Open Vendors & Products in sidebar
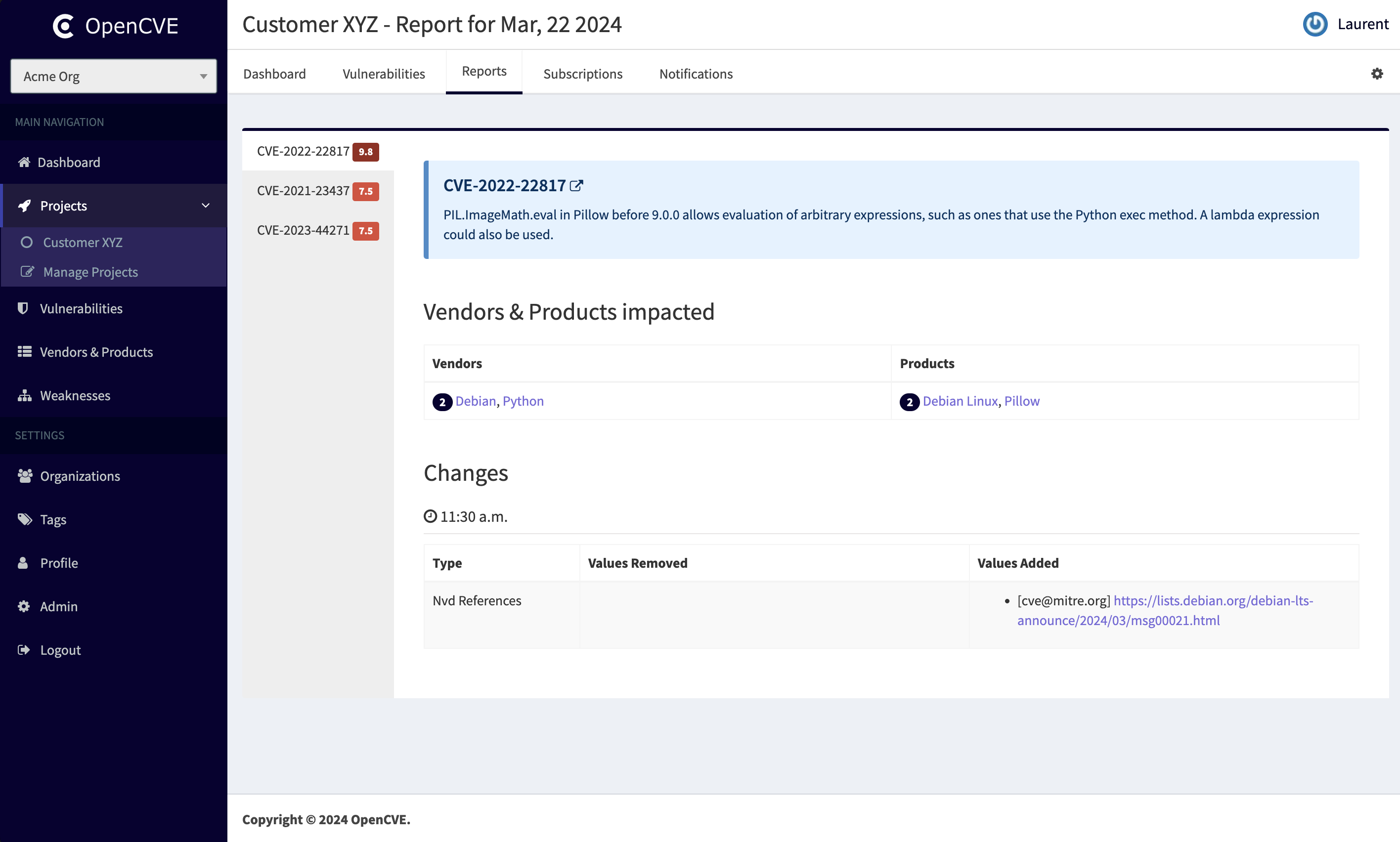Viewport: 1400px width, 842px height. (96, 352)
